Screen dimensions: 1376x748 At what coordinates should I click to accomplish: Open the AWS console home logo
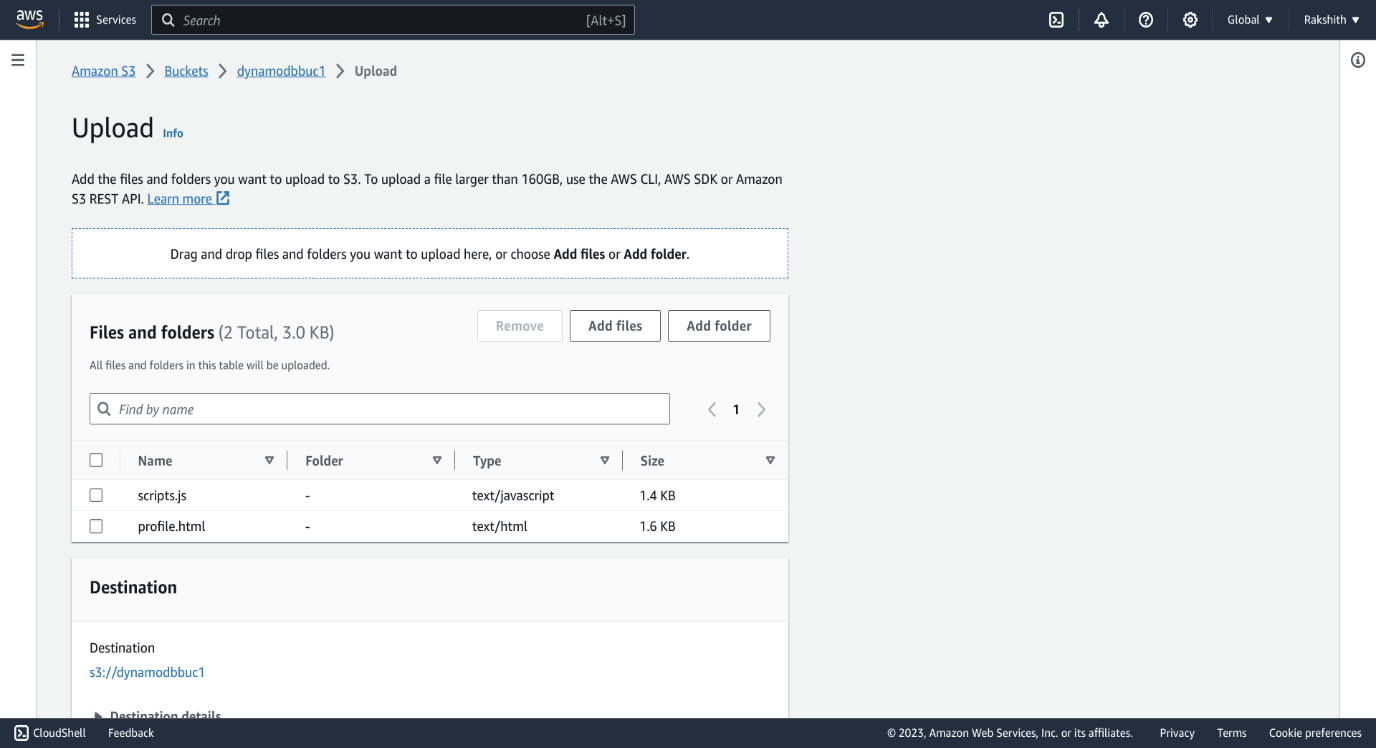coord(30,20)
